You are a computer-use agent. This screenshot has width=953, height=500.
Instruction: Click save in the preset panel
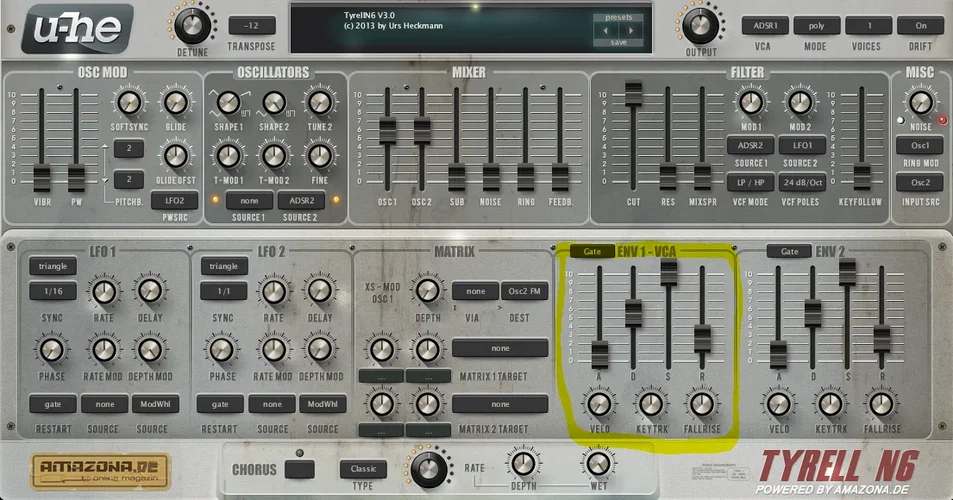[x=618, y=42]
